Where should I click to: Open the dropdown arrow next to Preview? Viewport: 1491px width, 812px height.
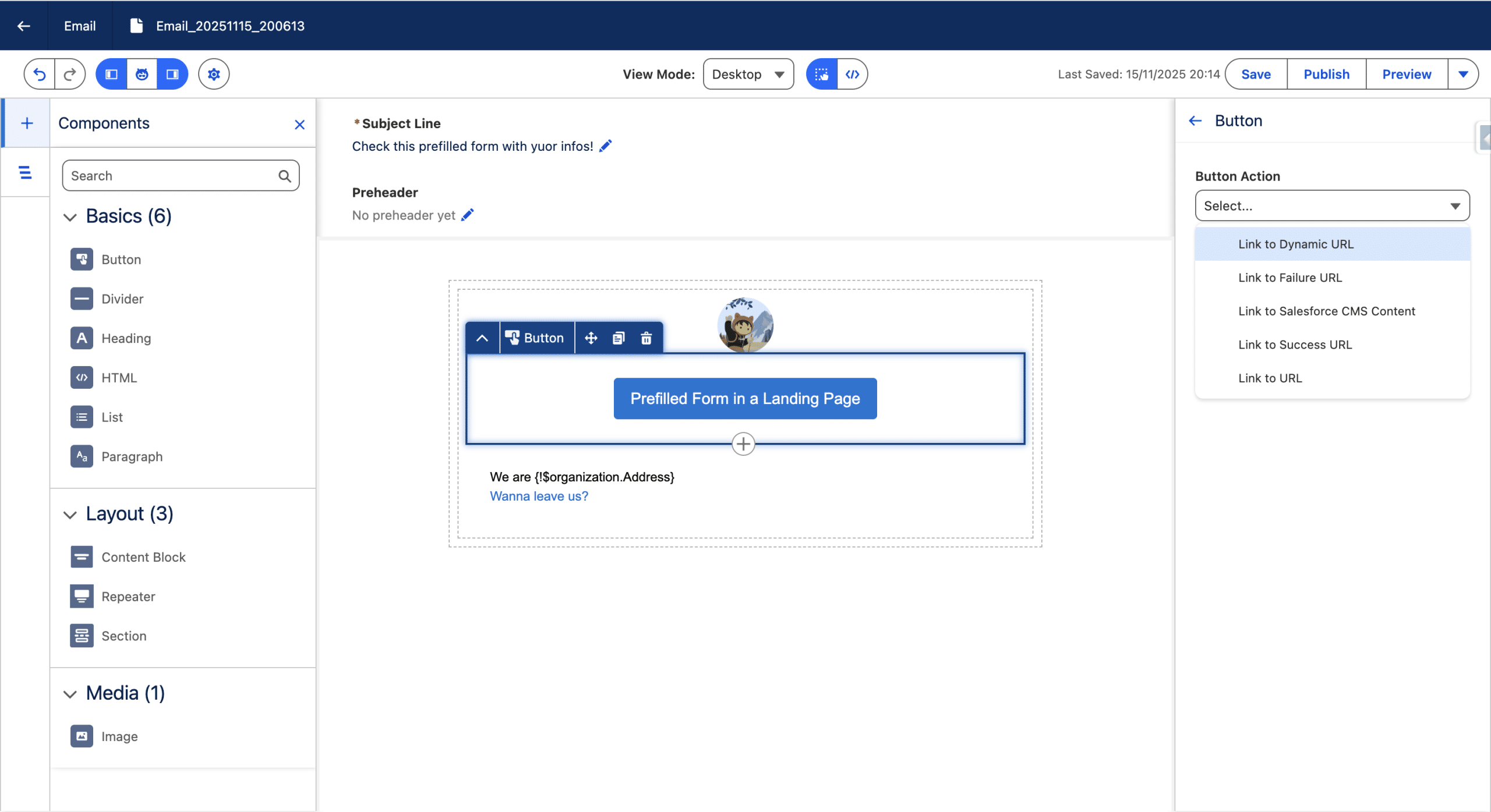pos(1462,74)
